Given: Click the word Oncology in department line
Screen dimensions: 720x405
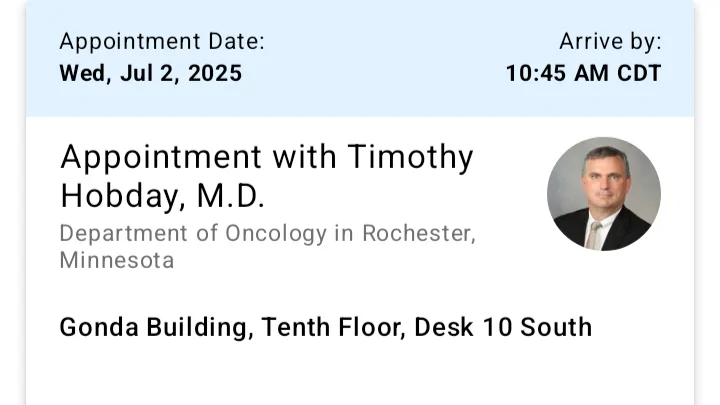Looking at the screenshot, I should click(x=276, y=233).
